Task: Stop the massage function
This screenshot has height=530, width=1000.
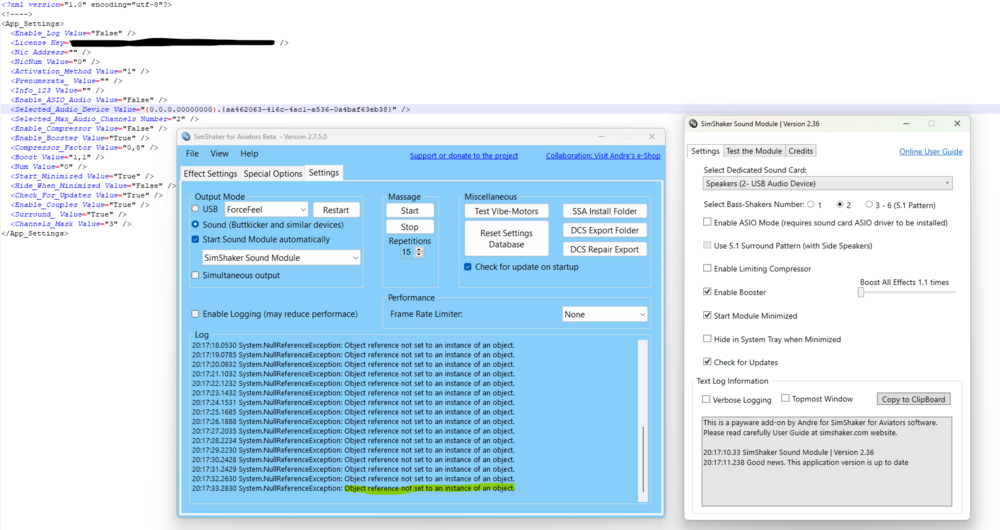Action: pyautogui.click(x=409, y=227)
